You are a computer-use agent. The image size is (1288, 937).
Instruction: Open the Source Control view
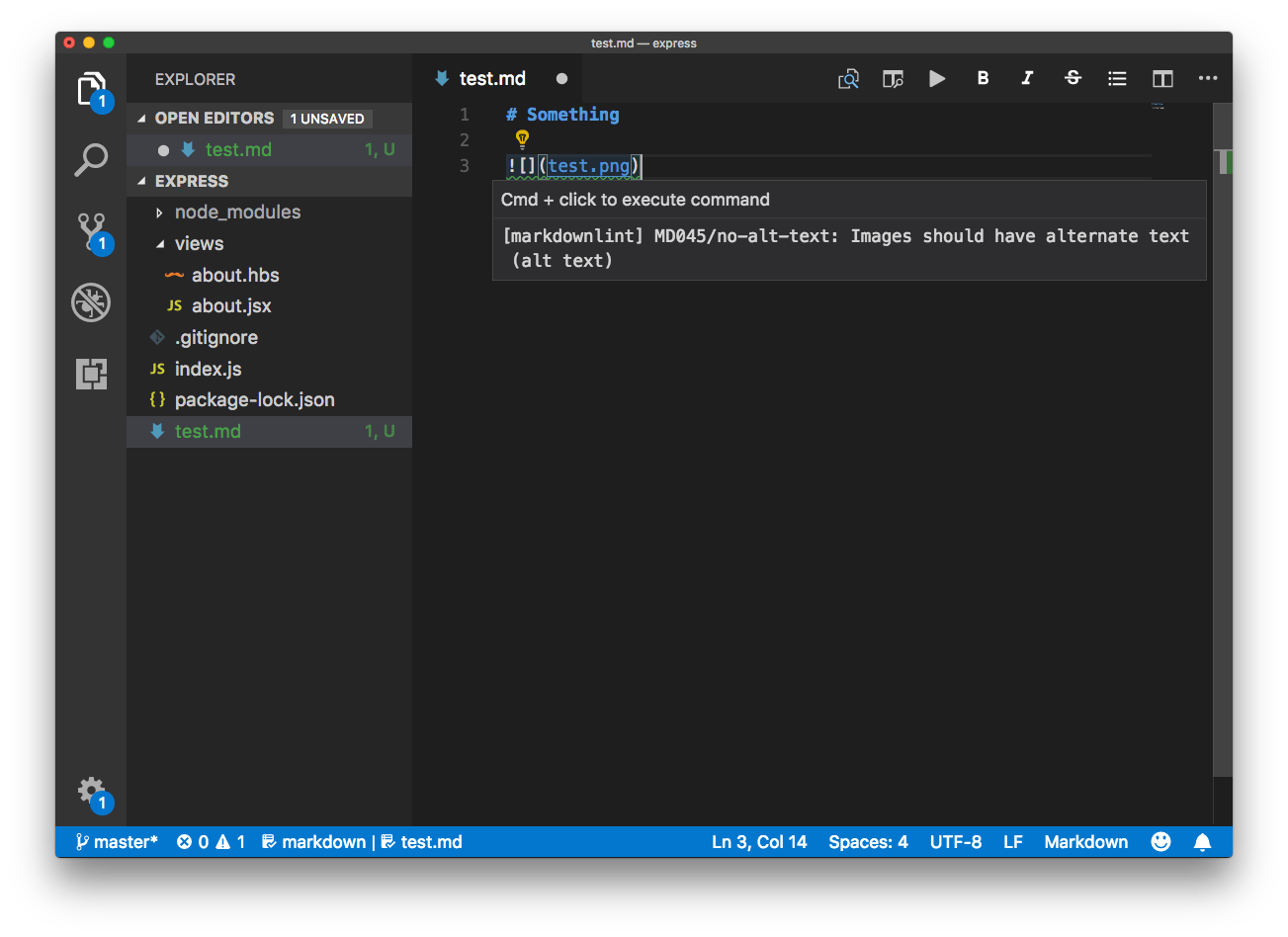[91, 232]
